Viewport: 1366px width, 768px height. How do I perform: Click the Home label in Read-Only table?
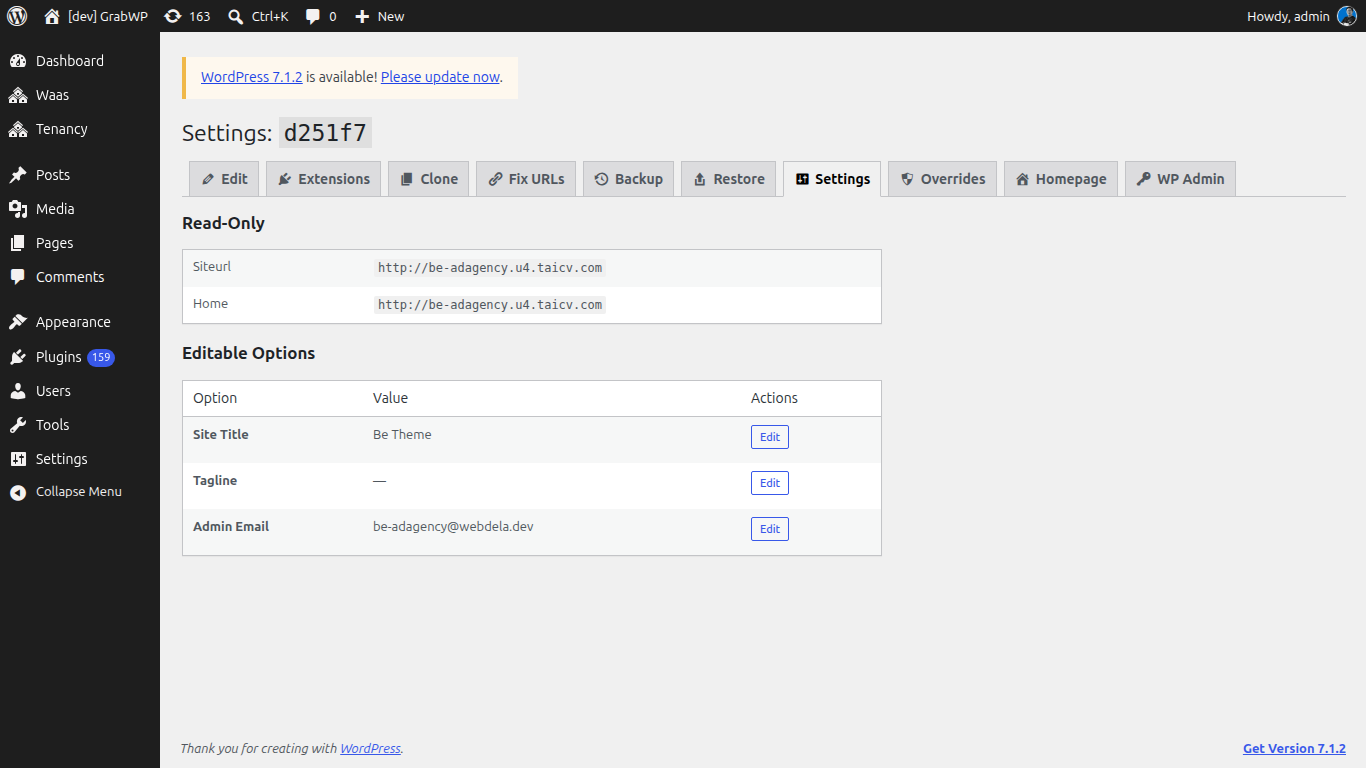tap(210, 304)
